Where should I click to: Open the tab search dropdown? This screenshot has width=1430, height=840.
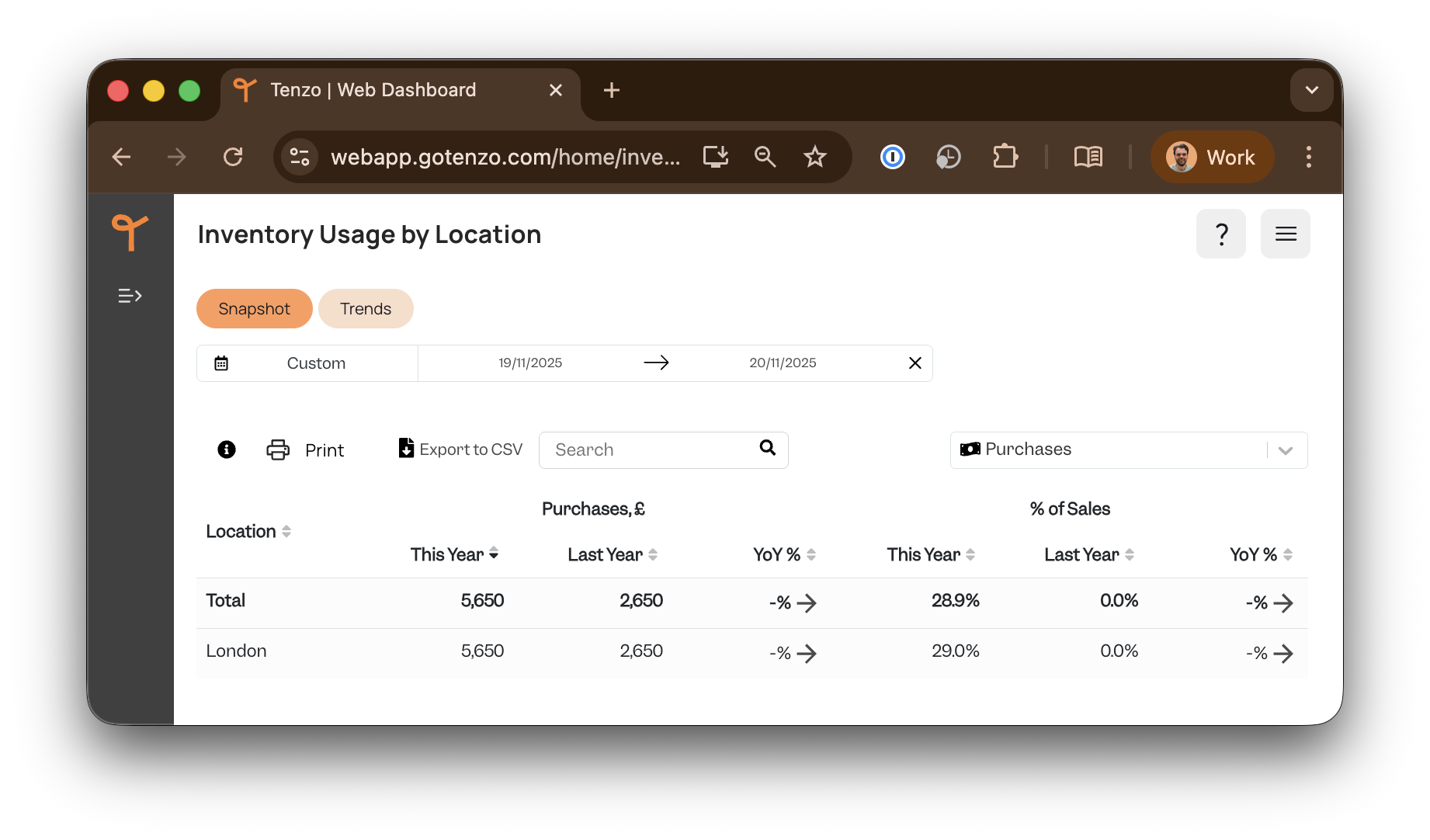click(x=1312, y=90)
